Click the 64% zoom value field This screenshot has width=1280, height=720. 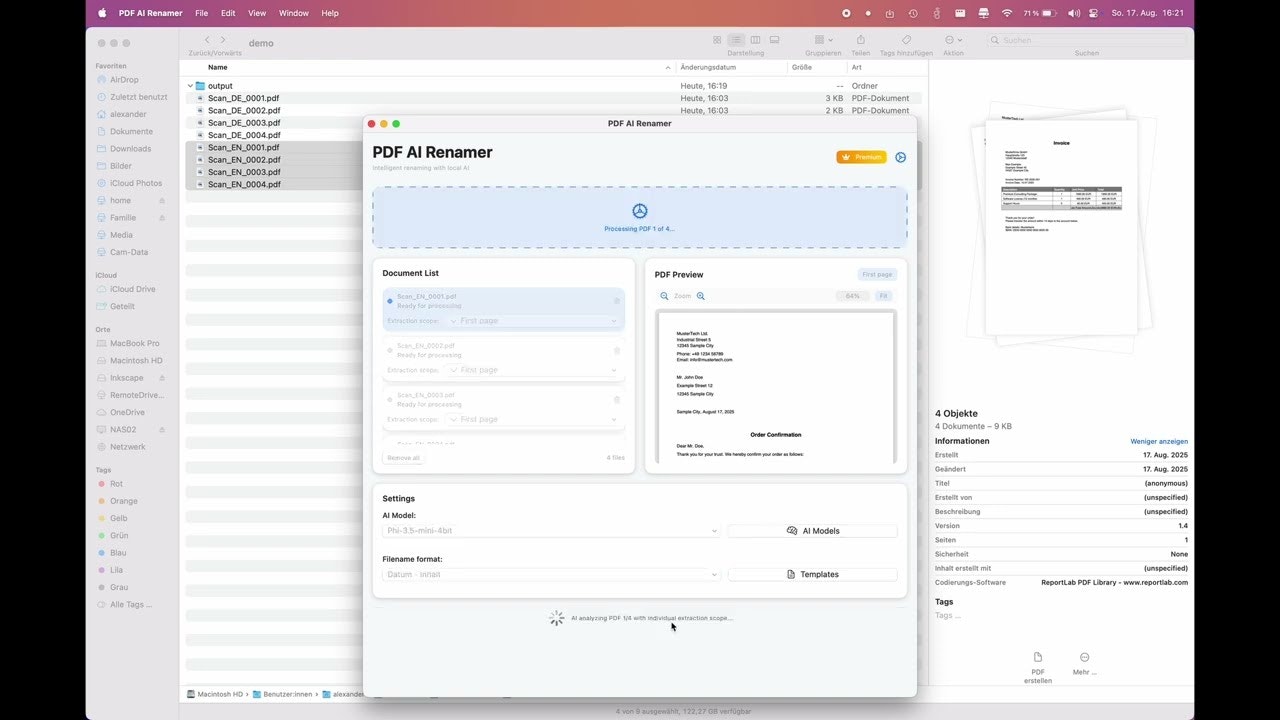coord(852,296)
